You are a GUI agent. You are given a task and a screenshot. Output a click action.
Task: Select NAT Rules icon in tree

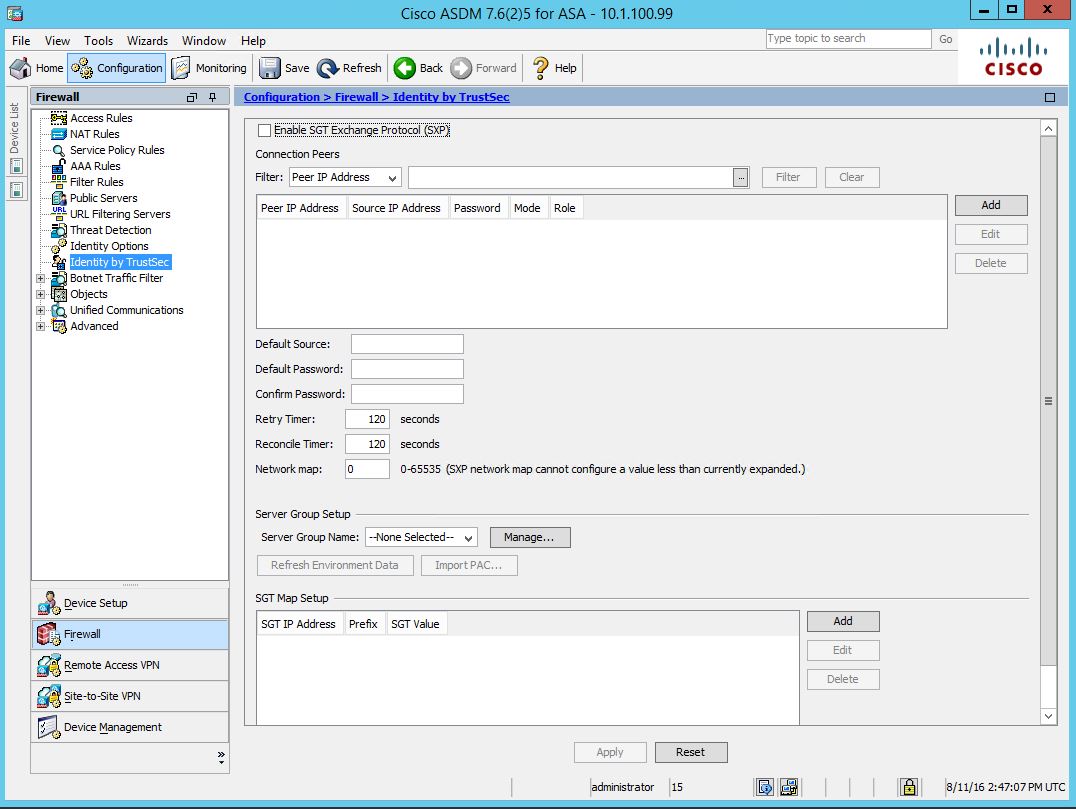[59, 134]
